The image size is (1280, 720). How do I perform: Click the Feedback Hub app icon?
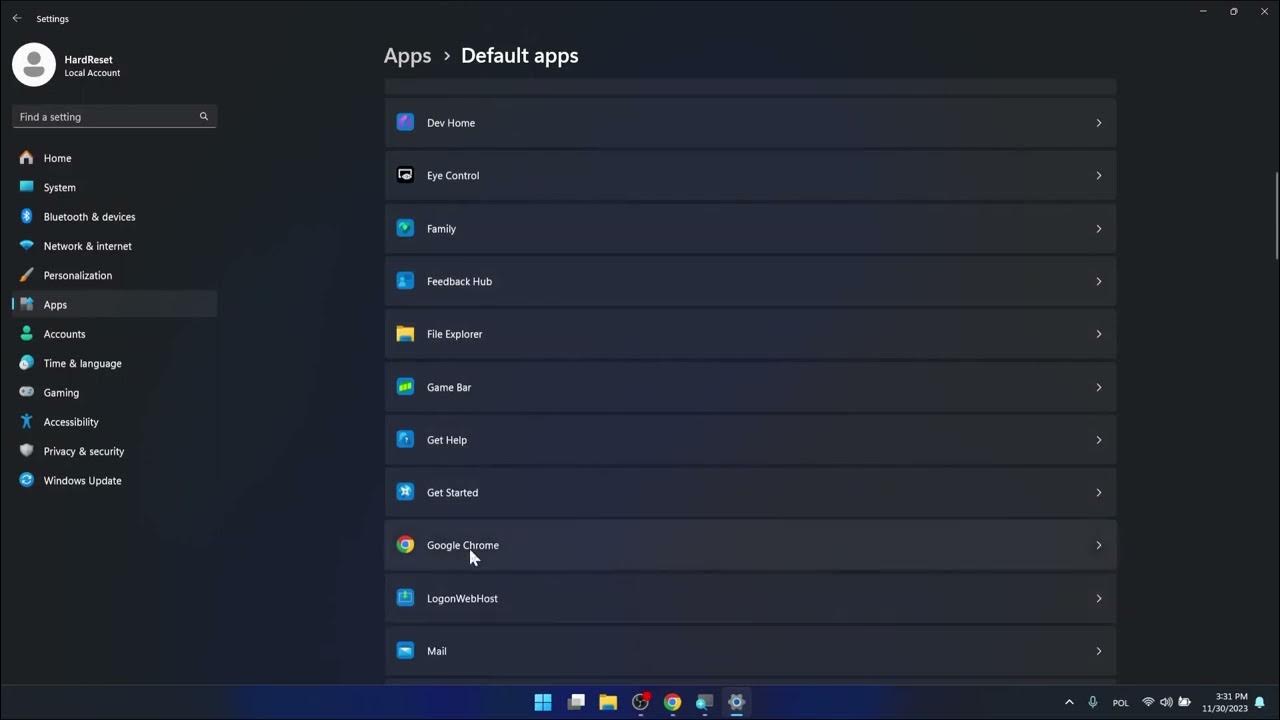pos(405,280)
